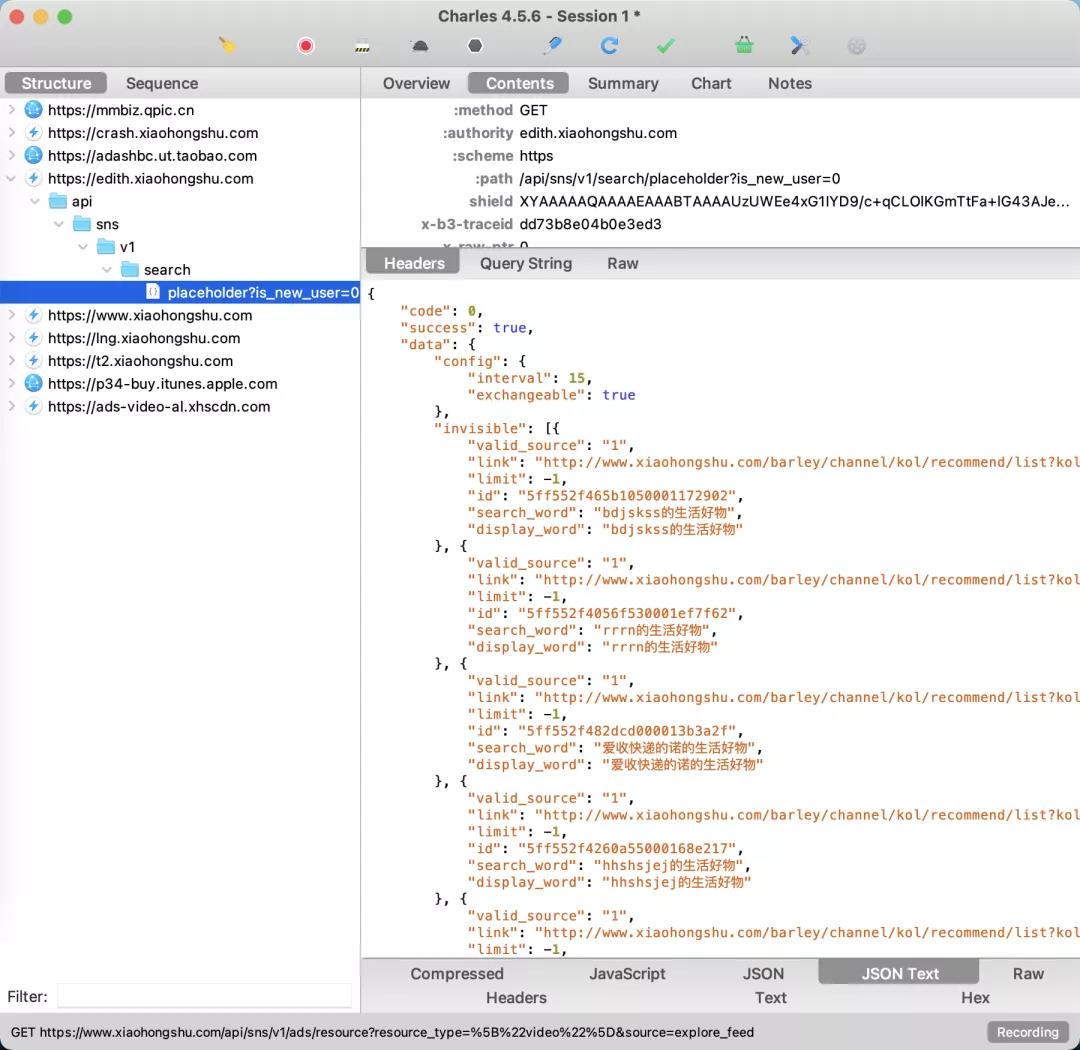
Task: Click the lightning icon for ads-video-al.xhscdn.com
Action: coord(33,406)
